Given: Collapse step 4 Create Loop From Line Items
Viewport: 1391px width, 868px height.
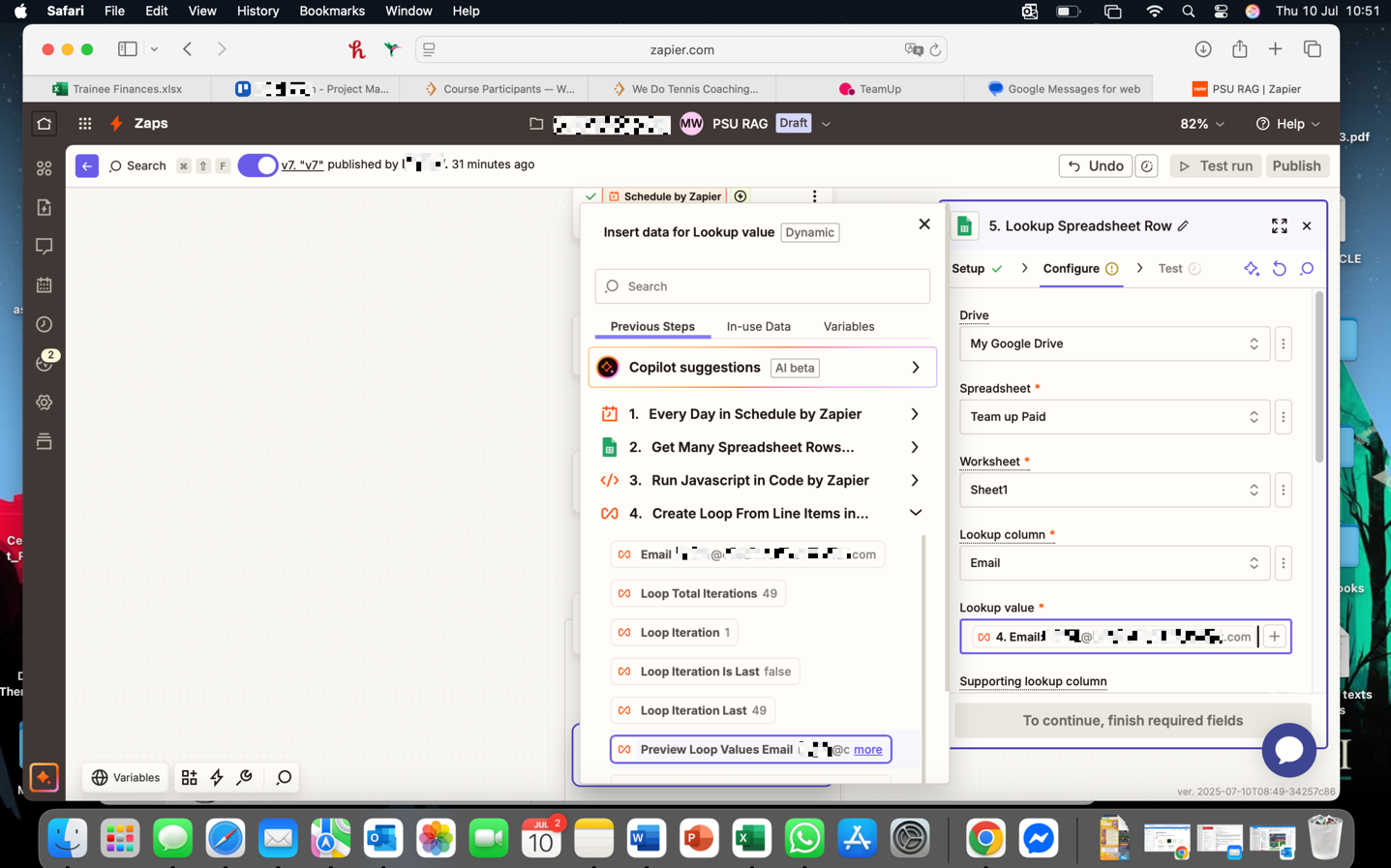Looking at the screenshot, I should pos(763,513).
